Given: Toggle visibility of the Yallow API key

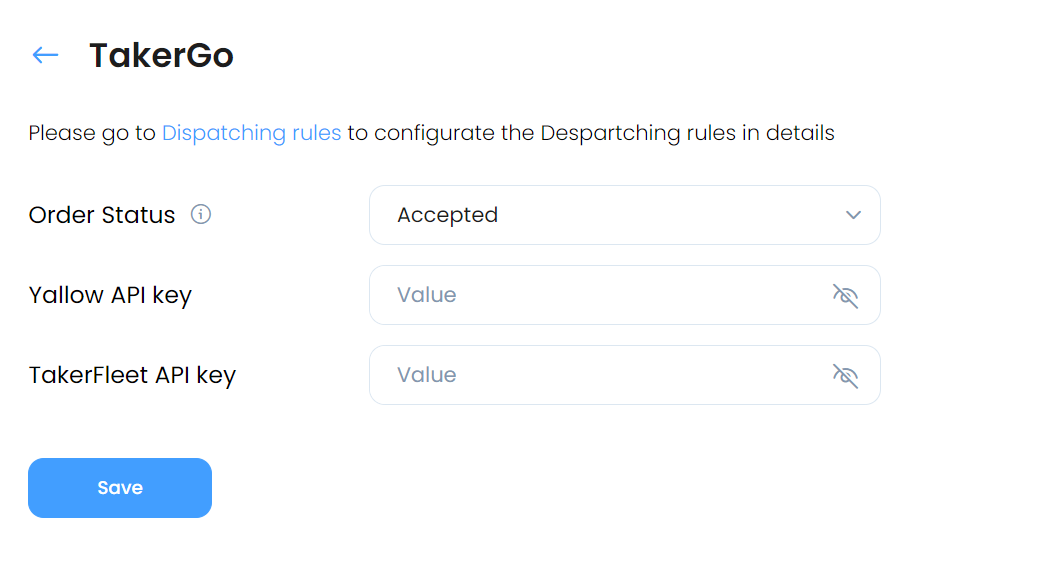Looking at the screenshot, I should point(845,295).
